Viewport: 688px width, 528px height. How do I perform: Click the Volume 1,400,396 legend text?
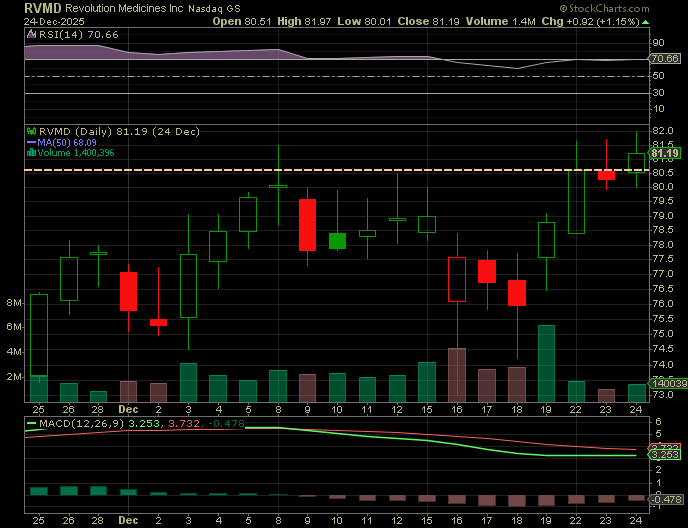point(76,153)
